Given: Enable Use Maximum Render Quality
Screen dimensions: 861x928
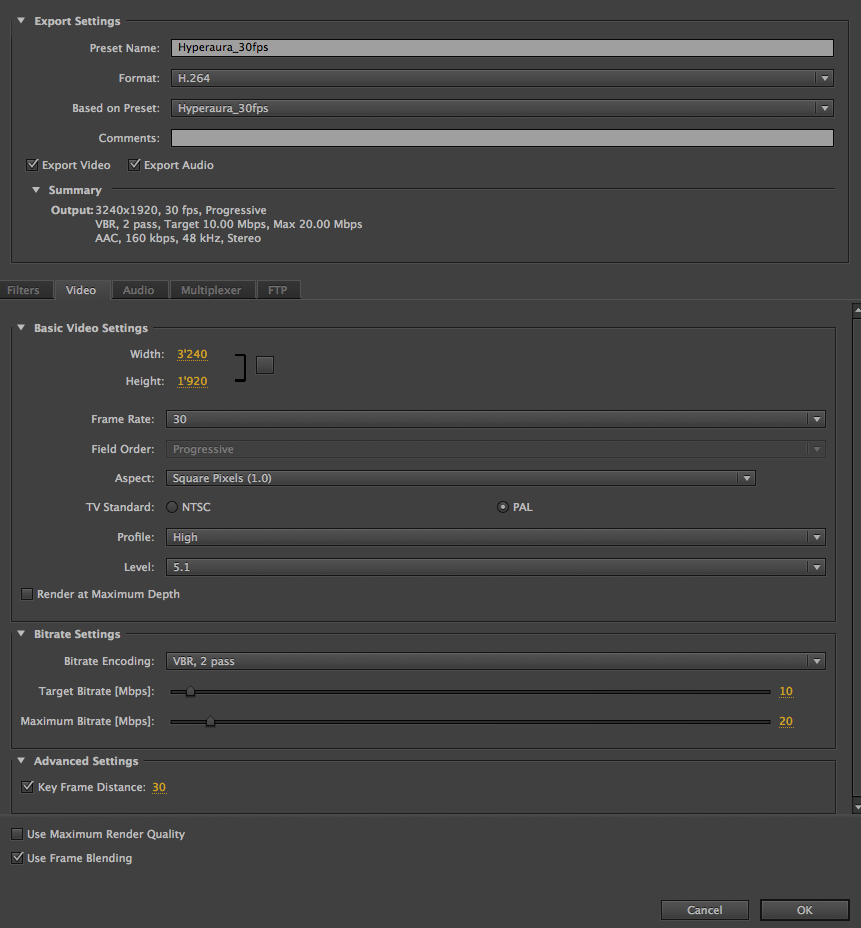Looking at the screenshot, I should coord(17,834).
